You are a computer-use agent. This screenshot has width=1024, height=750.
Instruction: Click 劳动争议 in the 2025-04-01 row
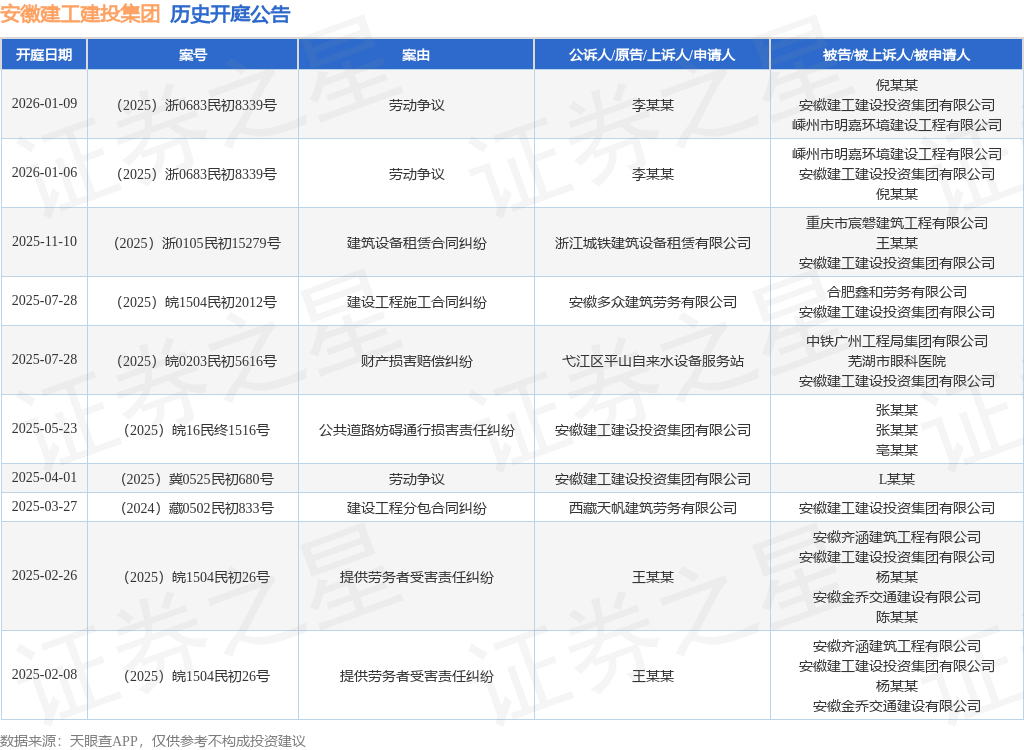416,479
